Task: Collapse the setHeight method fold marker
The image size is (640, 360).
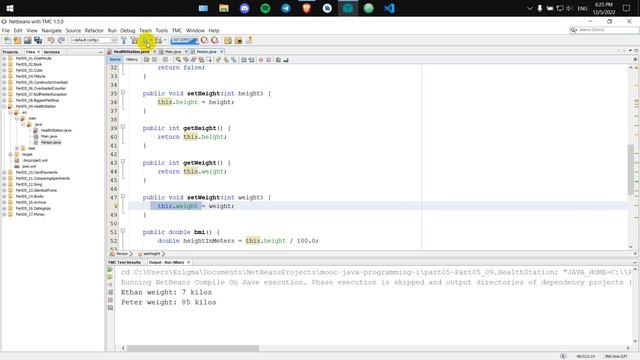Action: [x=123, y=93]
